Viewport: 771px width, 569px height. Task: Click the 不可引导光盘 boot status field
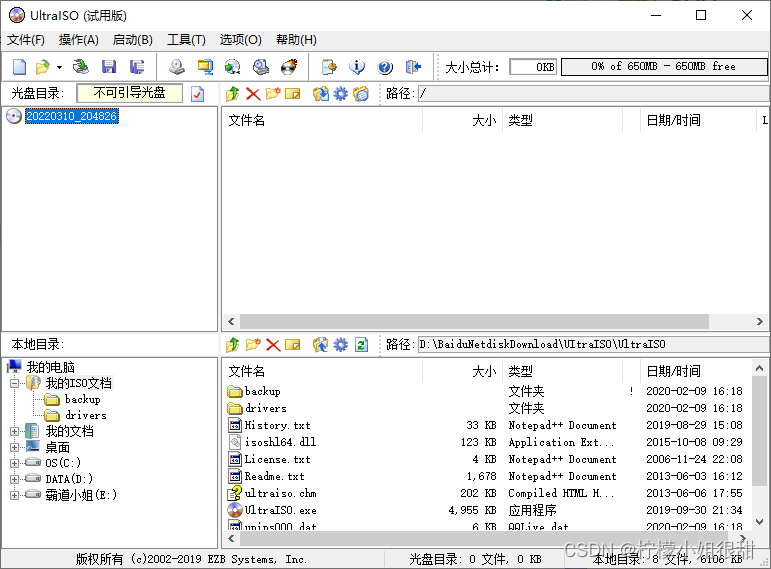click(130, 93)
